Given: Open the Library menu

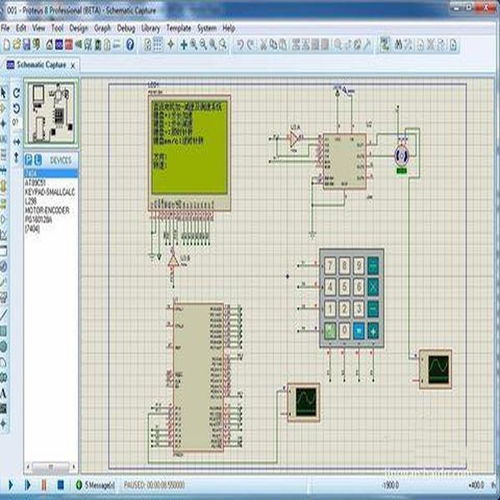Looking at the screenshot, I should pyautogui.click(x=151, y=29).
